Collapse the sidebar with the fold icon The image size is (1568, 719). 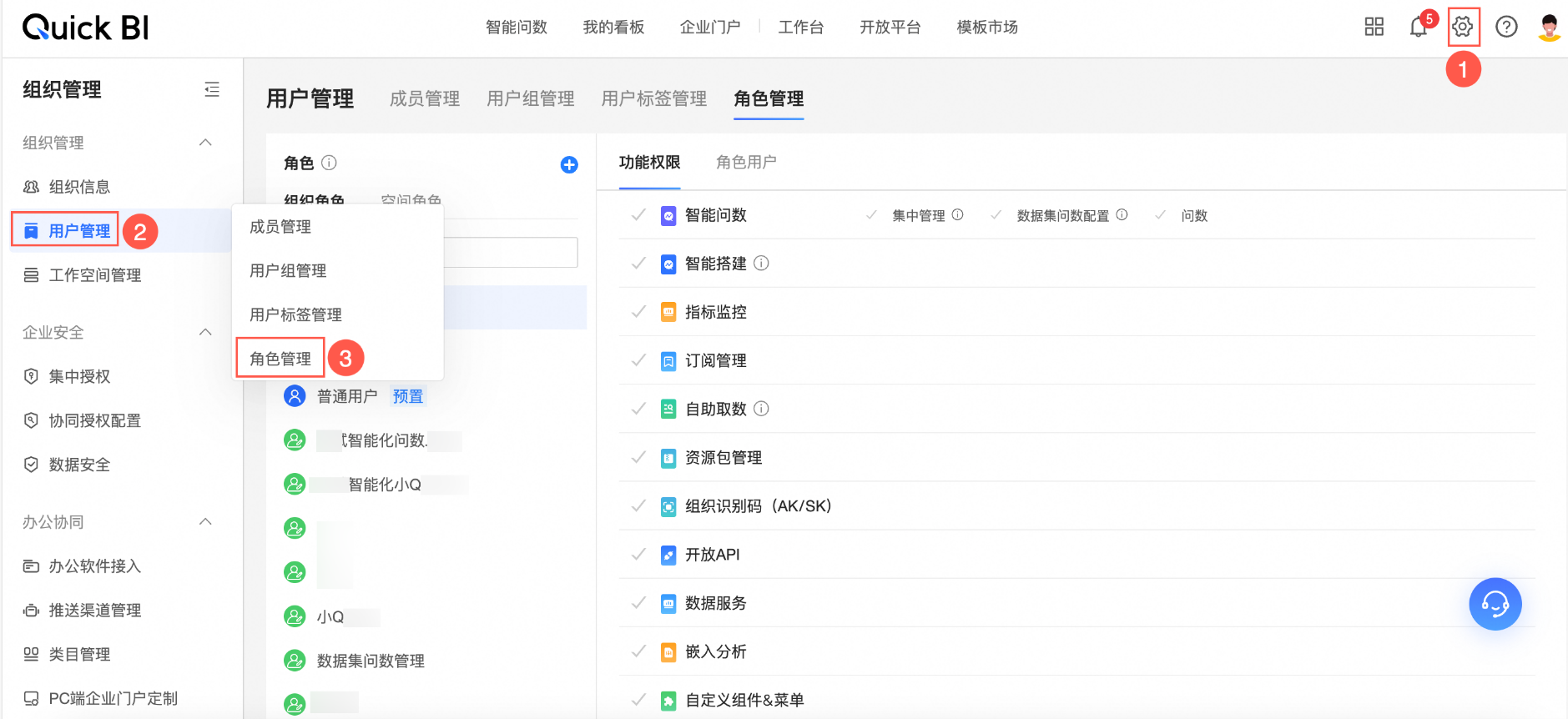coord(212,89)
